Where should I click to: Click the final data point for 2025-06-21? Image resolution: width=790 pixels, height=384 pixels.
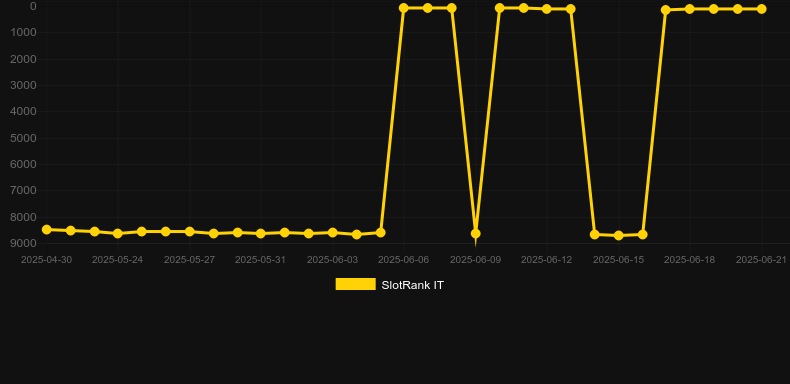pos(761,9)
